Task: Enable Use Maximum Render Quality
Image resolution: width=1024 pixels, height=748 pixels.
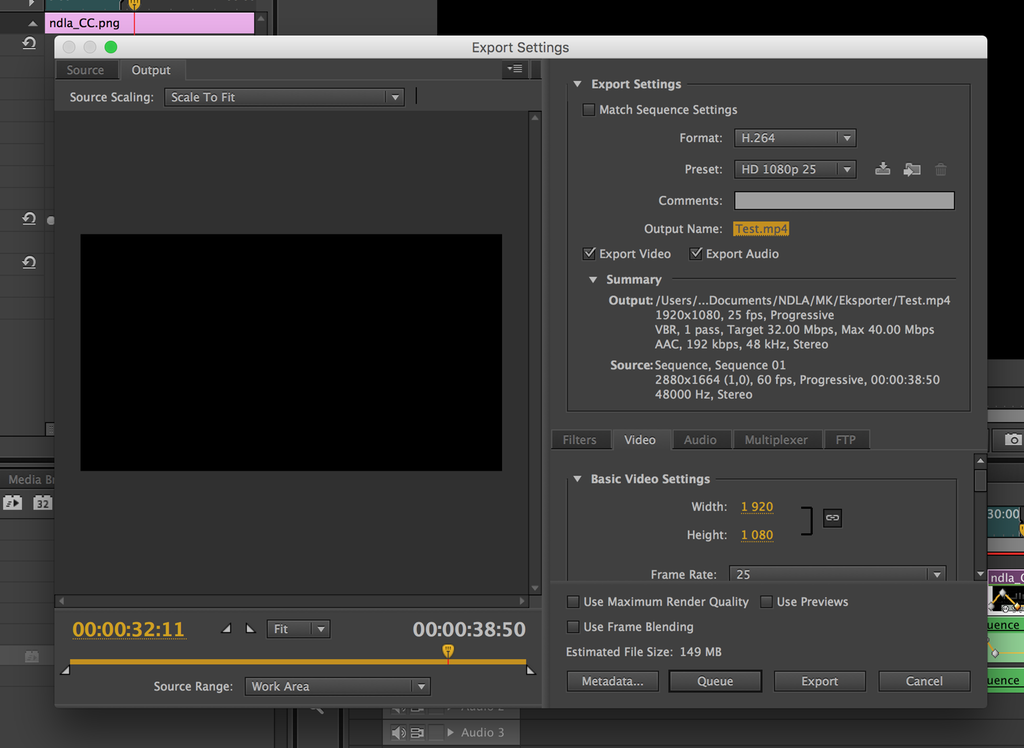Action: point(573,602)
